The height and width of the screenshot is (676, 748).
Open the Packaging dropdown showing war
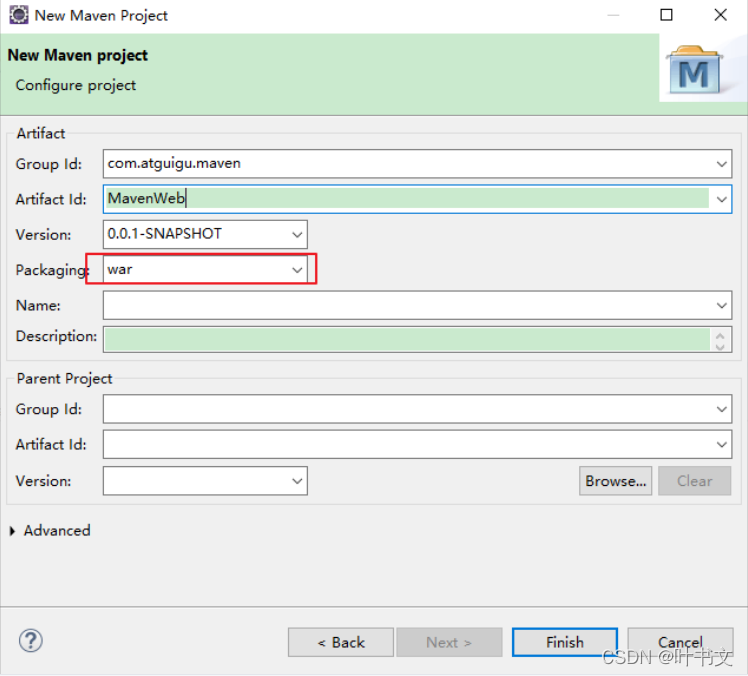[297, 270]
